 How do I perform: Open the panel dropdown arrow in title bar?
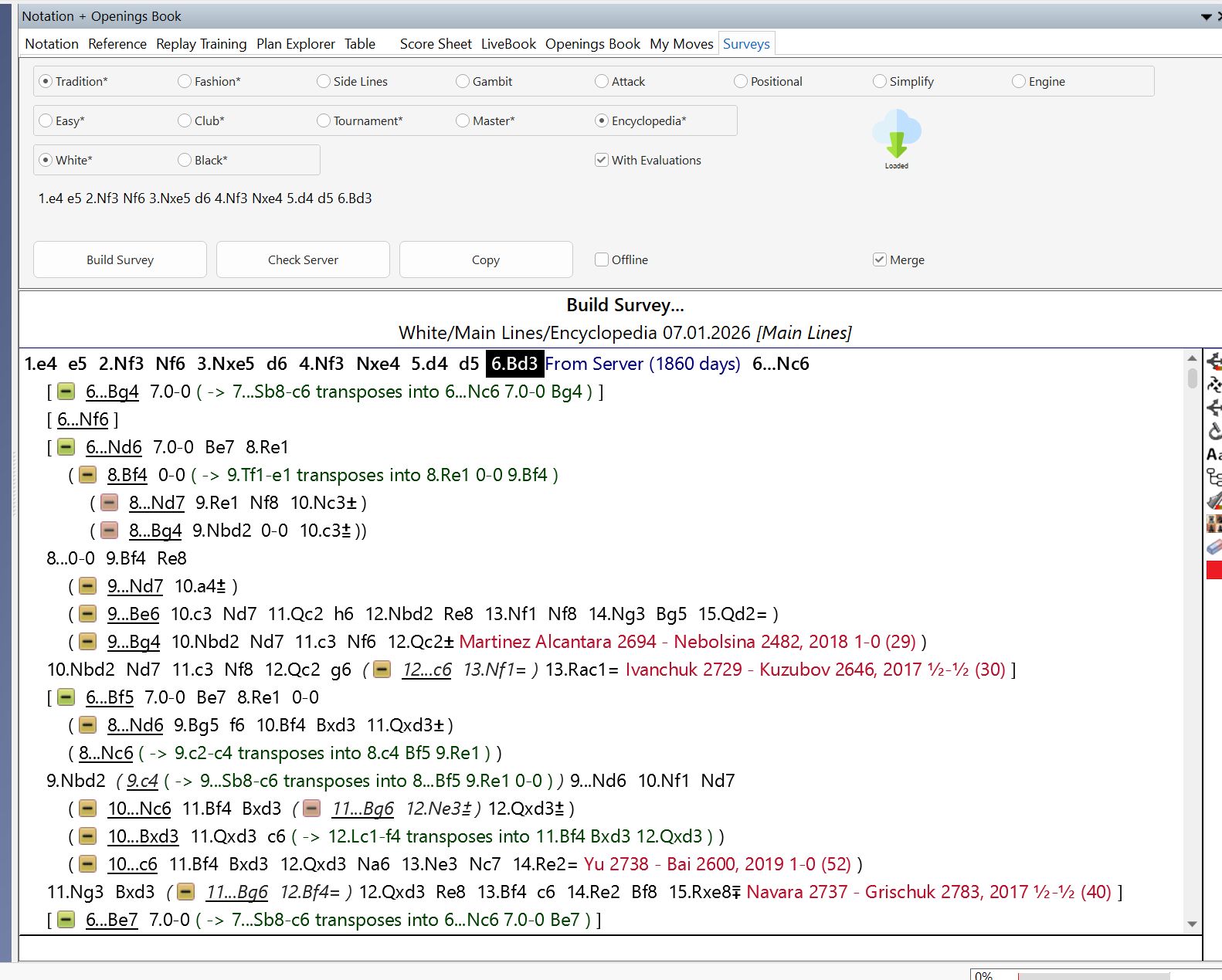point(1206,16)
